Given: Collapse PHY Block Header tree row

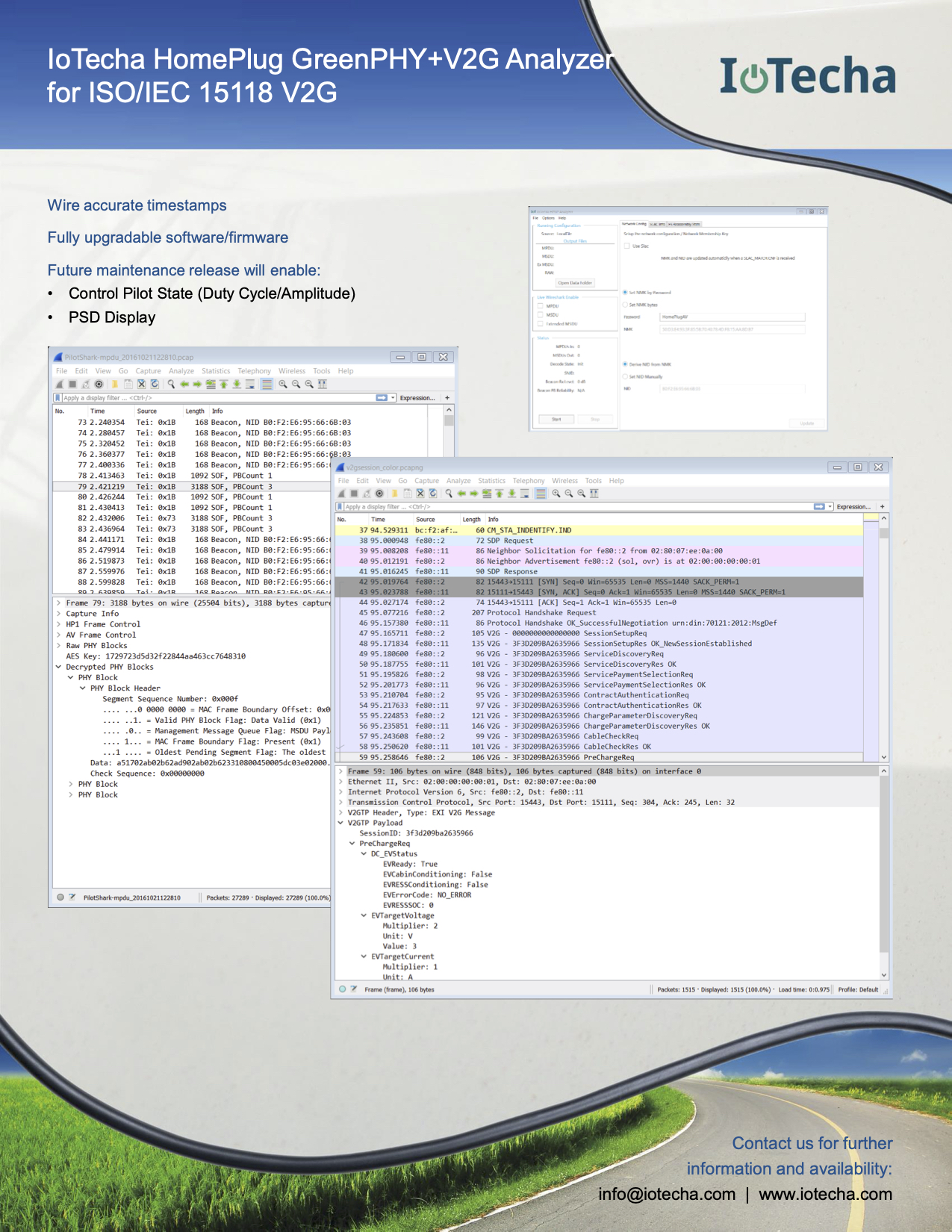Looking at the screenshot, I should pyautogui.click(x=83, y=688).
